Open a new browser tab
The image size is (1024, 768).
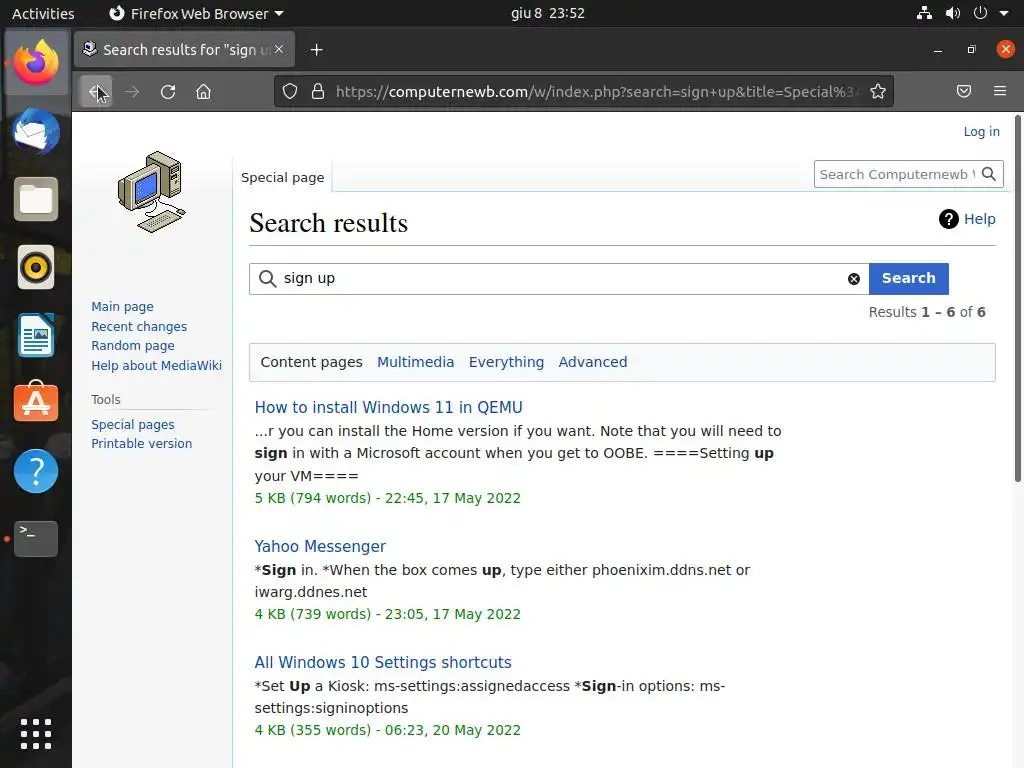[x=316, y=50]
